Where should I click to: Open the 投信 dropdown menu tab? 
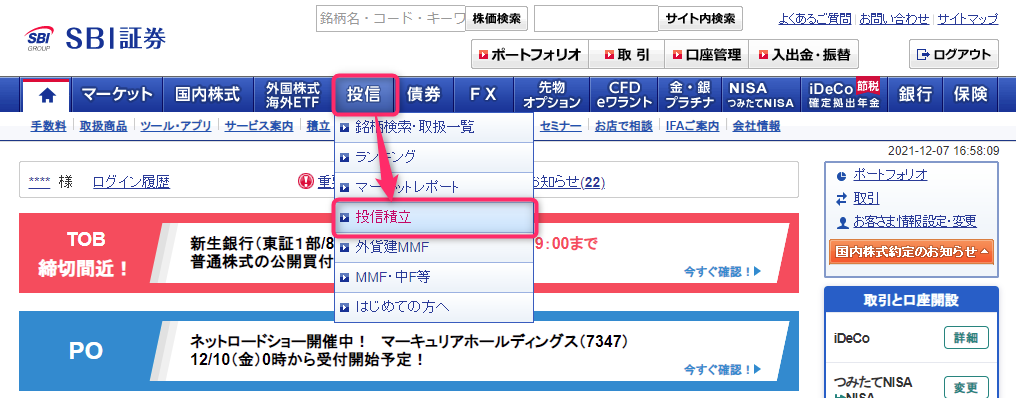364,94
